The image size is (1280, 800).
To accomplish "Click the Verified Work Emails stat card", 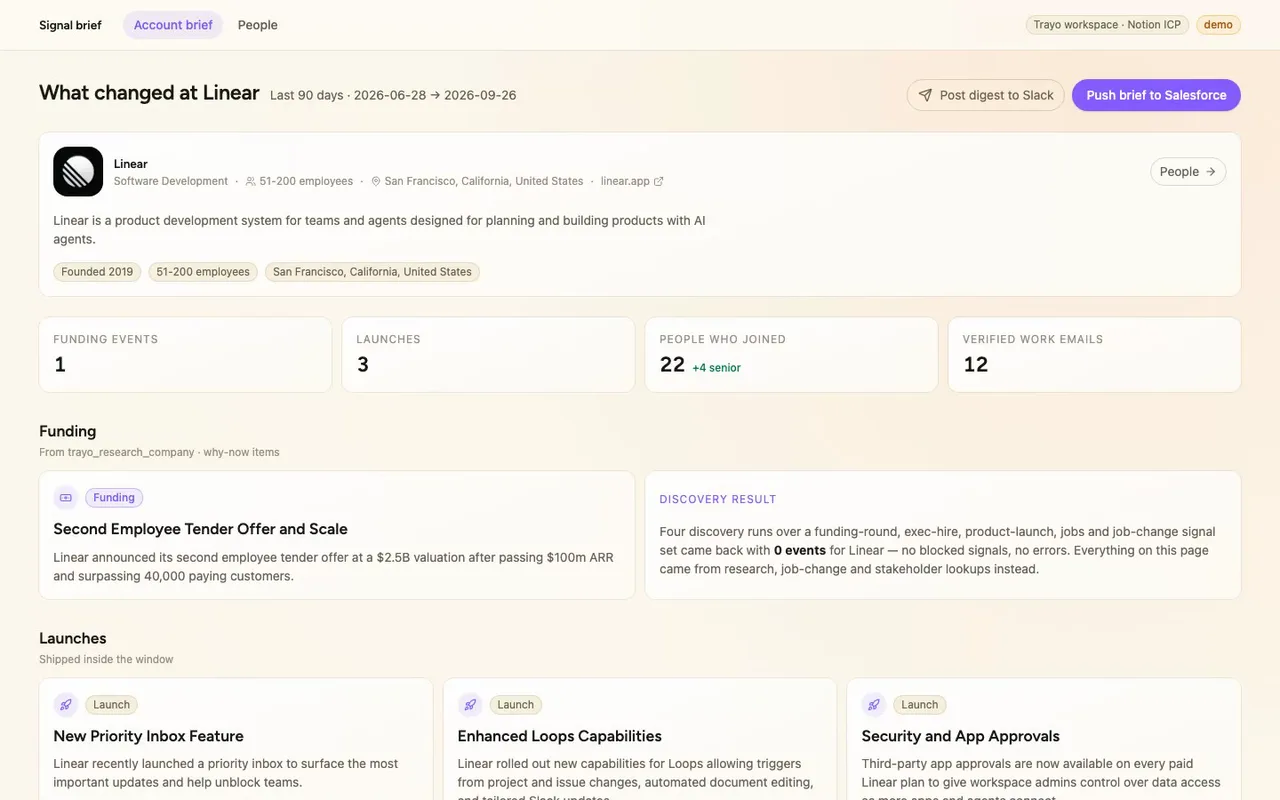I will (x=1094, y=355).
